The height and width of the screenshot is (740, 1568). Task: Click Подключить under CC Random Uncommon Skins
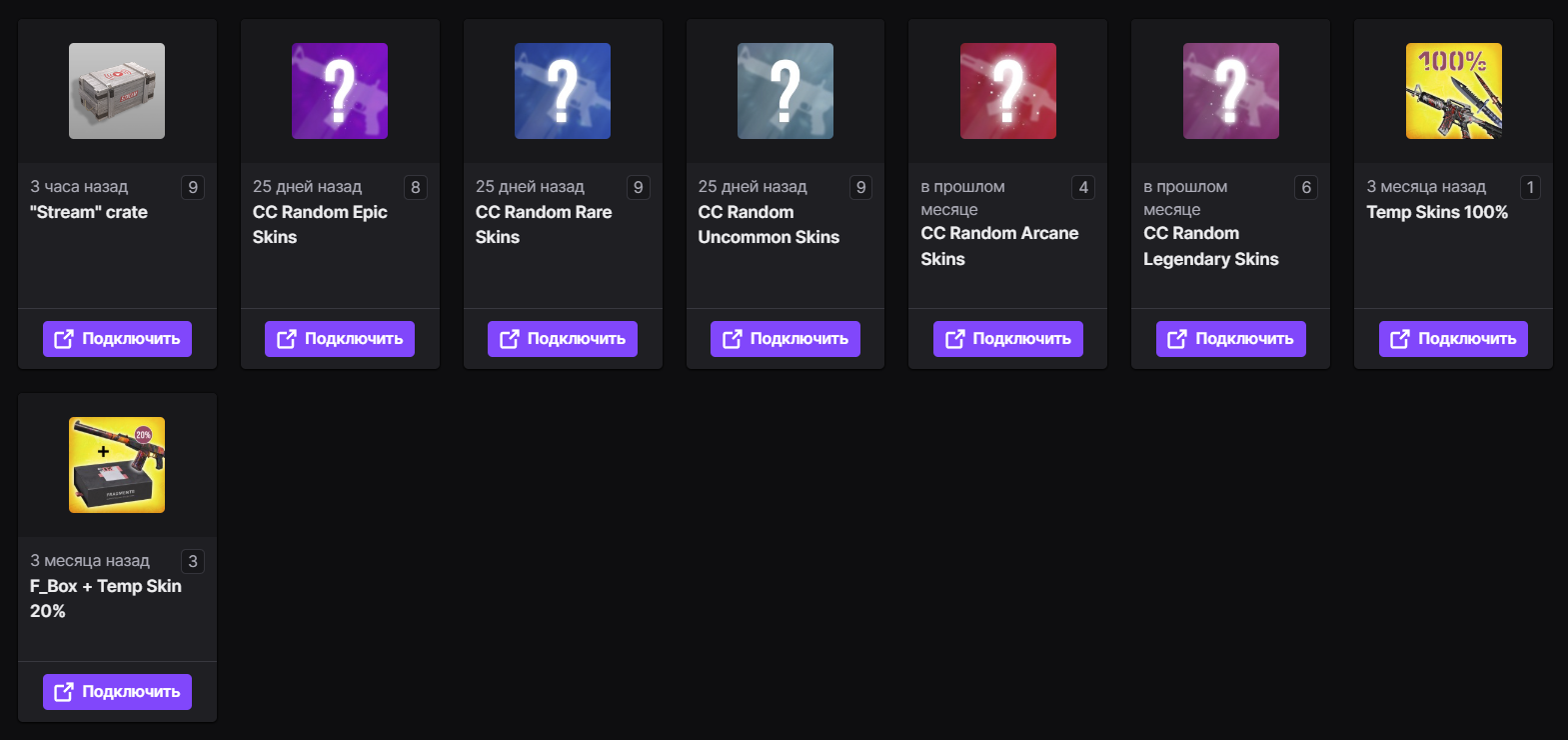point(785,339)
